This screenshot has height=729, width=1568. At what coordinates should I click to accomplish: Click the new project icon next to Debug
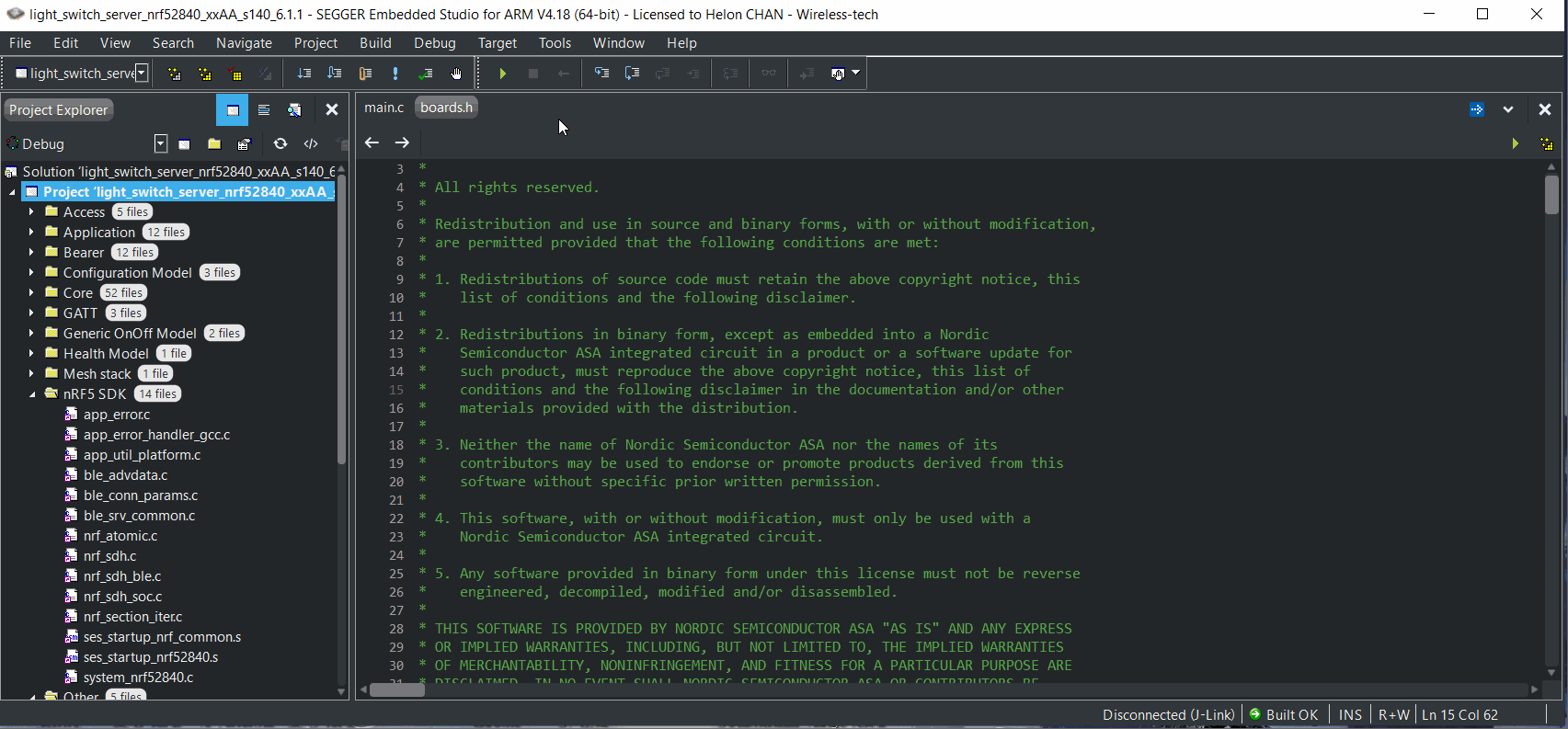184,144
